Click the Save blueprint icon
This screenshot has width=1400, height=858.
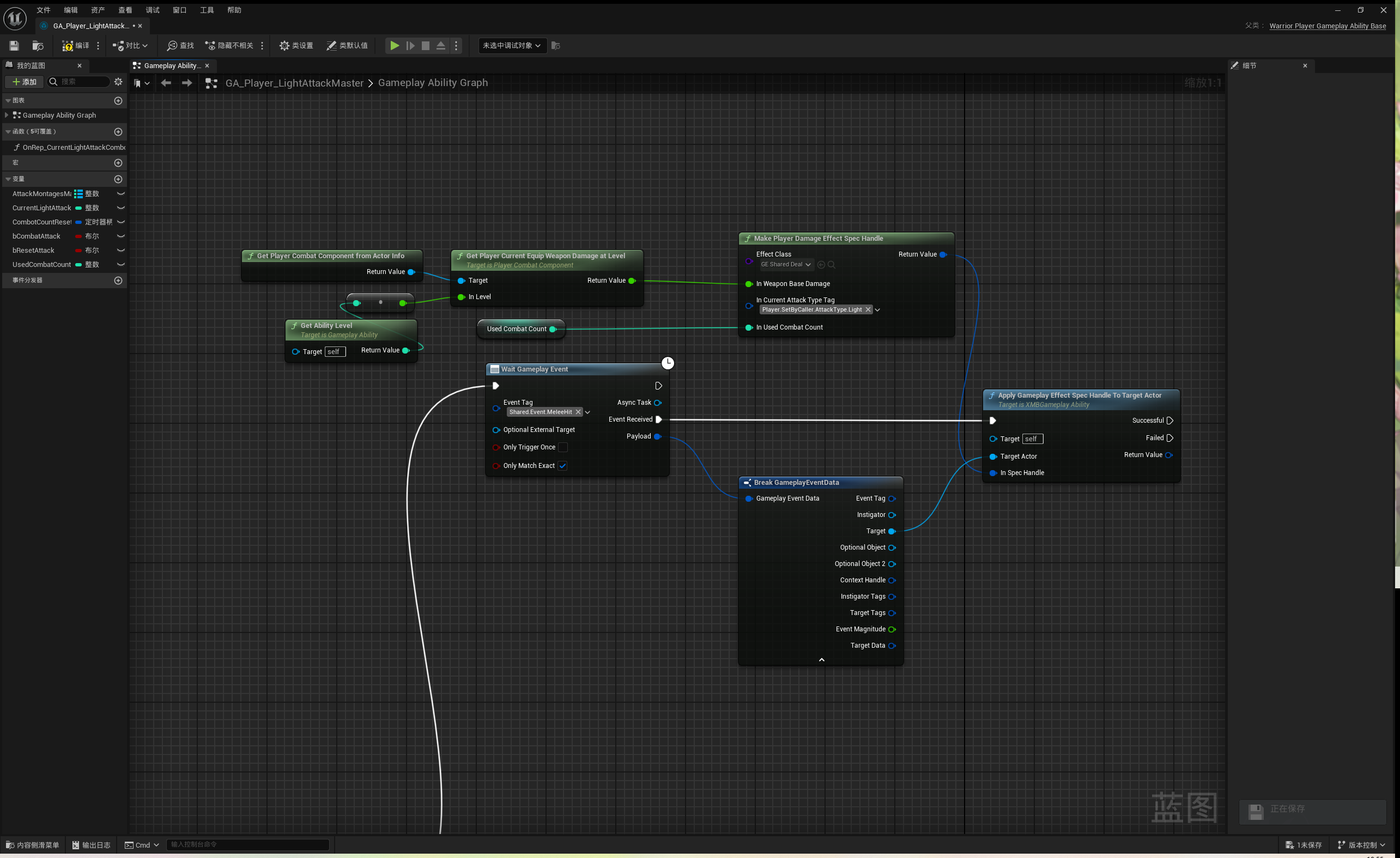click(14, 45)
